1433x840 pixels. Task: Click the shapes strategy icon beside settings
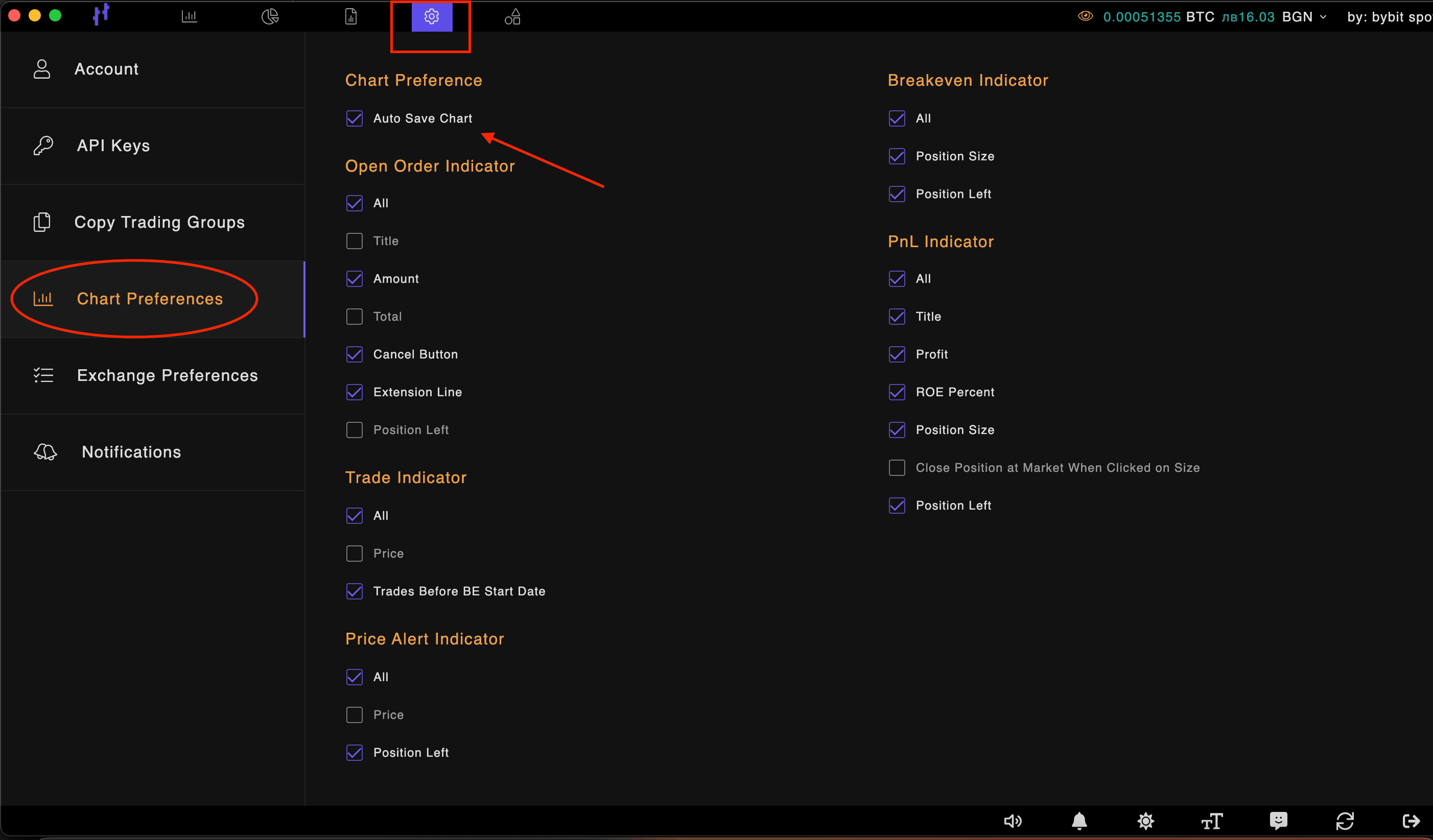(x=512, y=16)
